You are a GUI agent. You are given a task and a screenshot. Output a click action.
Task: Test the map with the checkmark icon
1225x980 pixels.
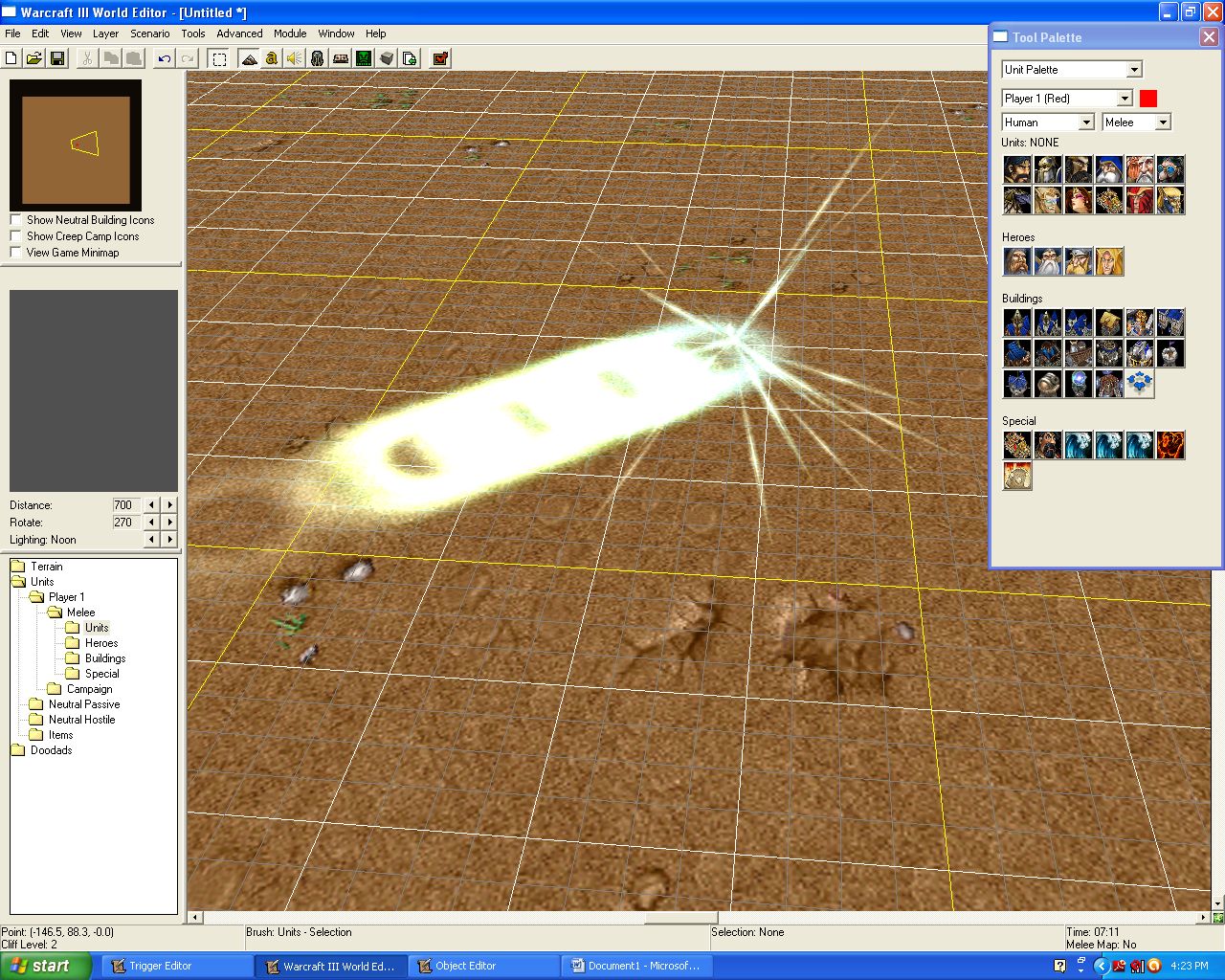point(440,58)
